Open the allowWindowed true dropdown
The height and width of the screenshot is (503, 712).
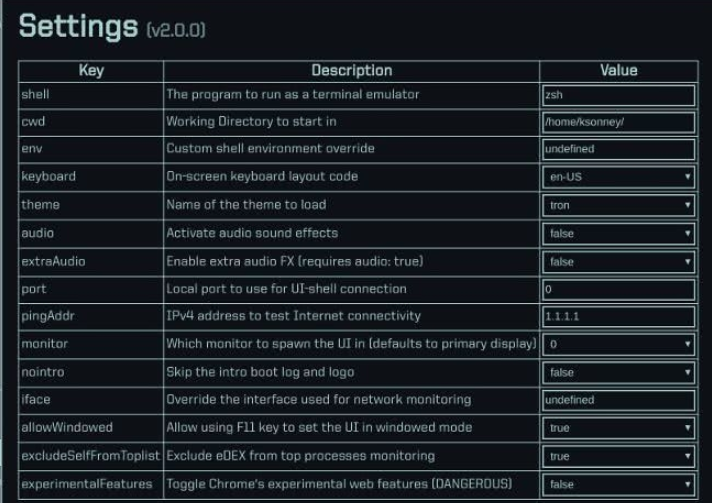coord(618,428)
